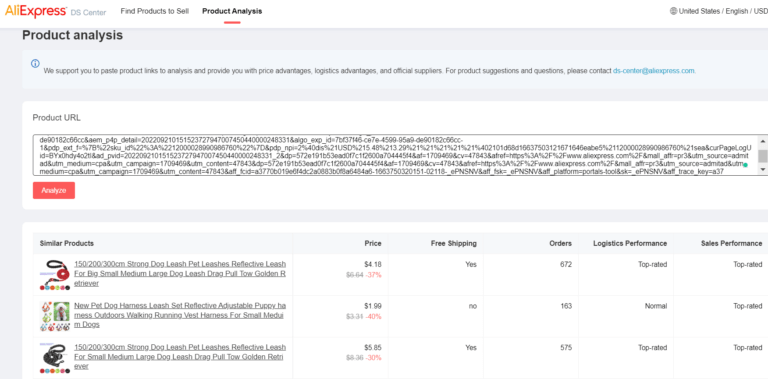Click the 672 orders cell
Image resolution: width=768 pixels, height=379 pixels.
click(566, 264)
